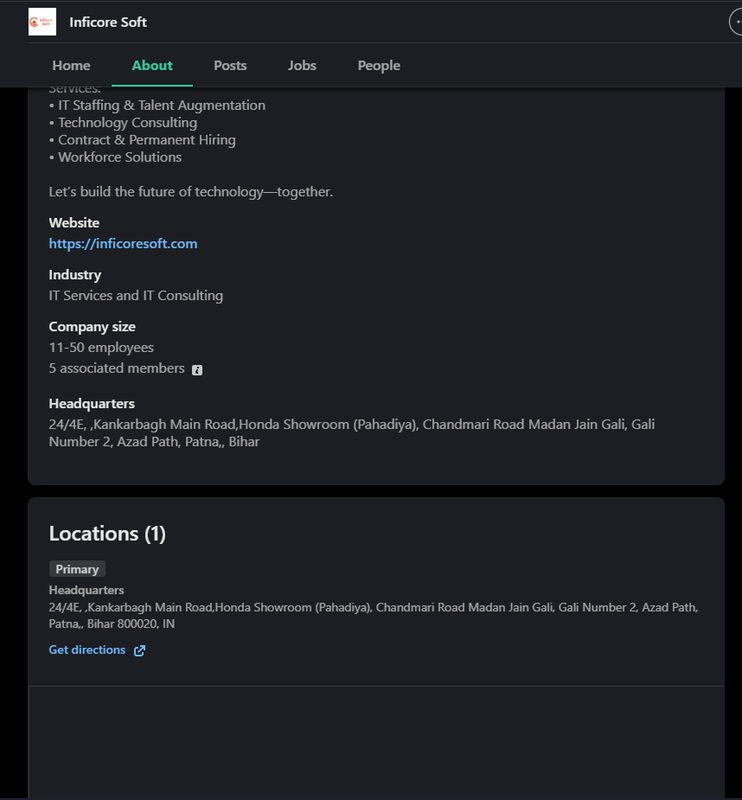Click the associated members info icon
Screen dimensions: 742x800
click(x=197, y=370)
